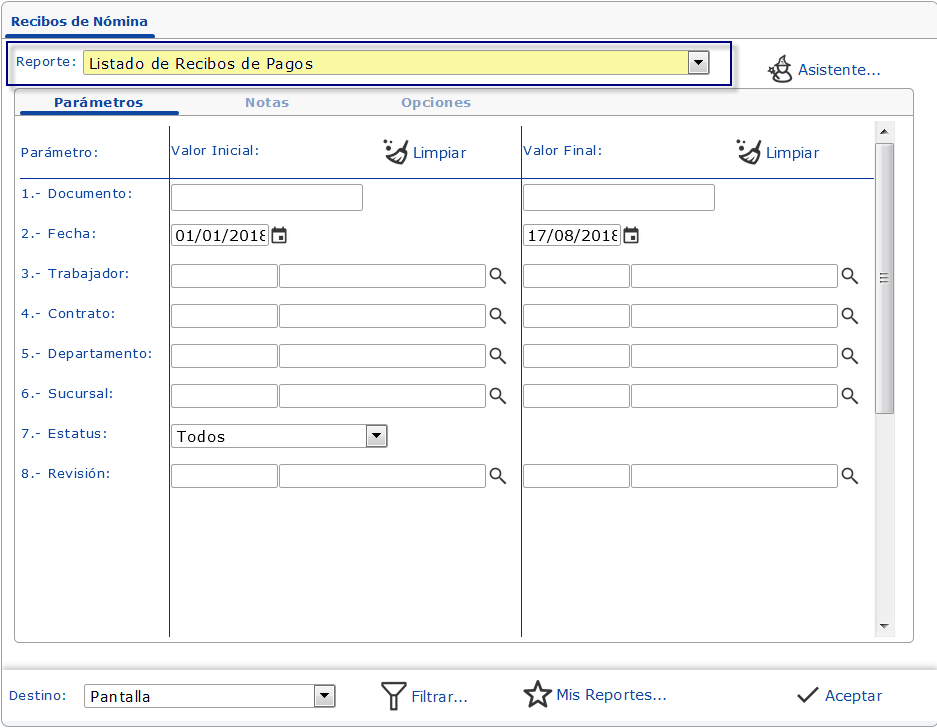The height and width of the screenshot is (728, 937).
Task: Search final Trabajador with magnifier
Action: (850, 276)
